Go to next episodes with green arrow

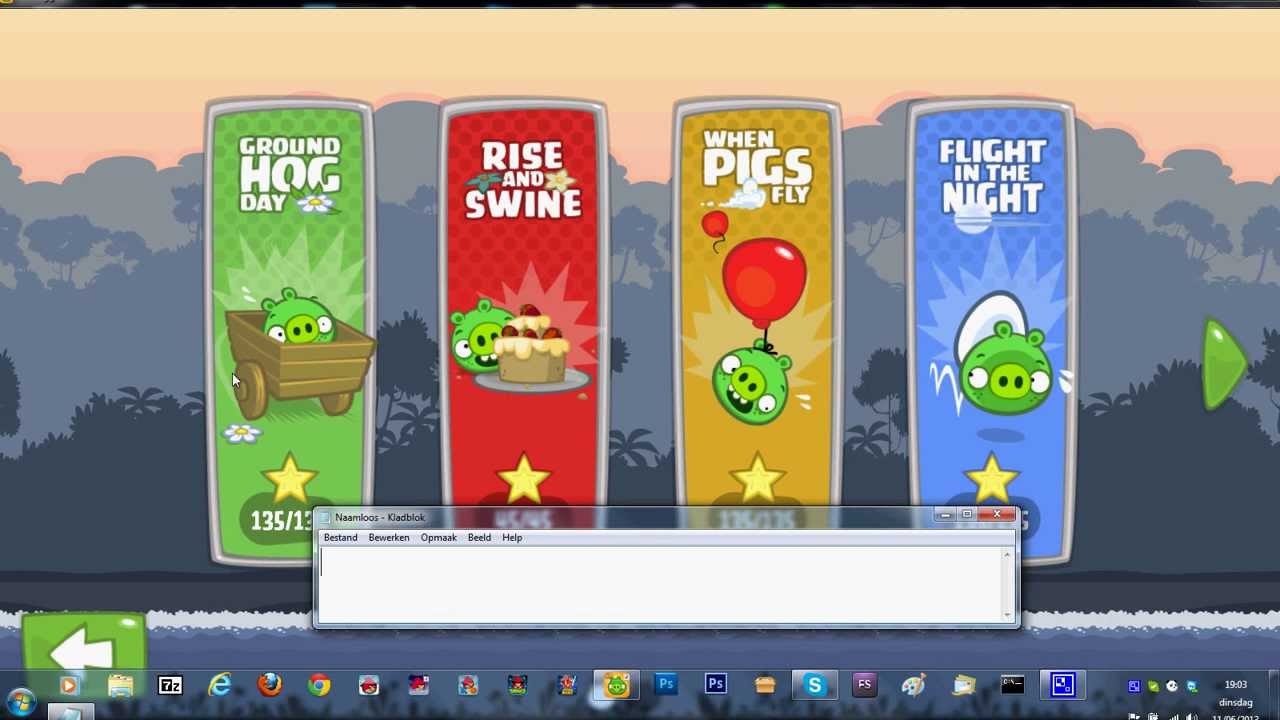tap(1227, 365)
